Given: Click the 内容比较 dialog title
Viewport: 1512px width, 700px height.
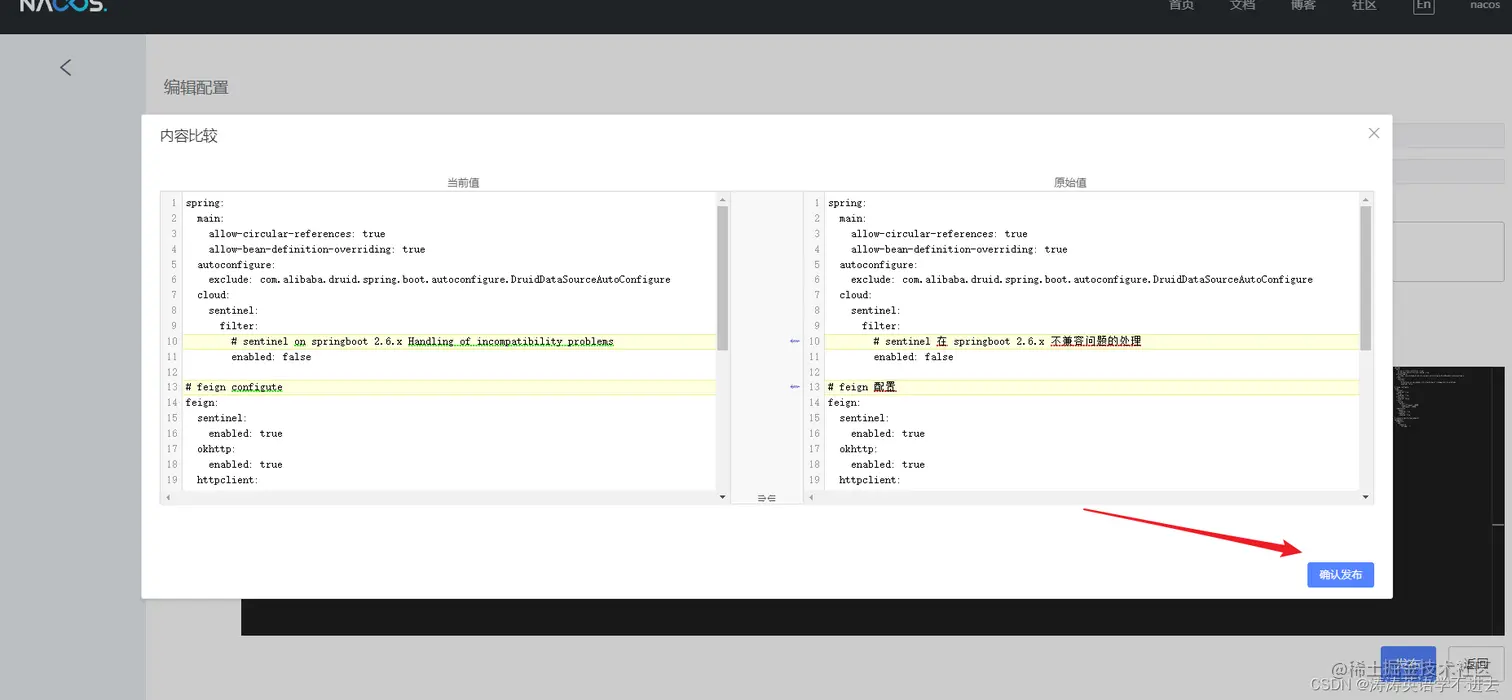Looking at the screenshot, I should [x=189, y=135].
